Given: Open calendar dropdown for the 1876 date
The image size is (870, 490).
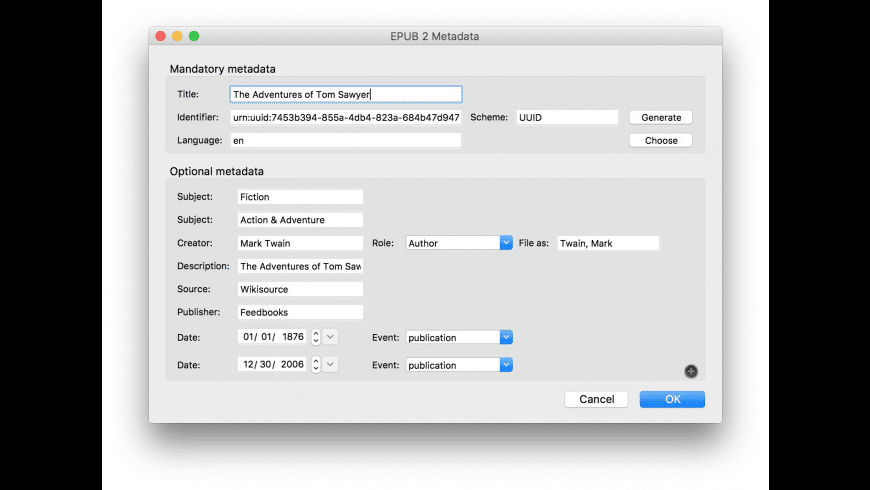Looking at the screenshot, I should click(330, 337).
